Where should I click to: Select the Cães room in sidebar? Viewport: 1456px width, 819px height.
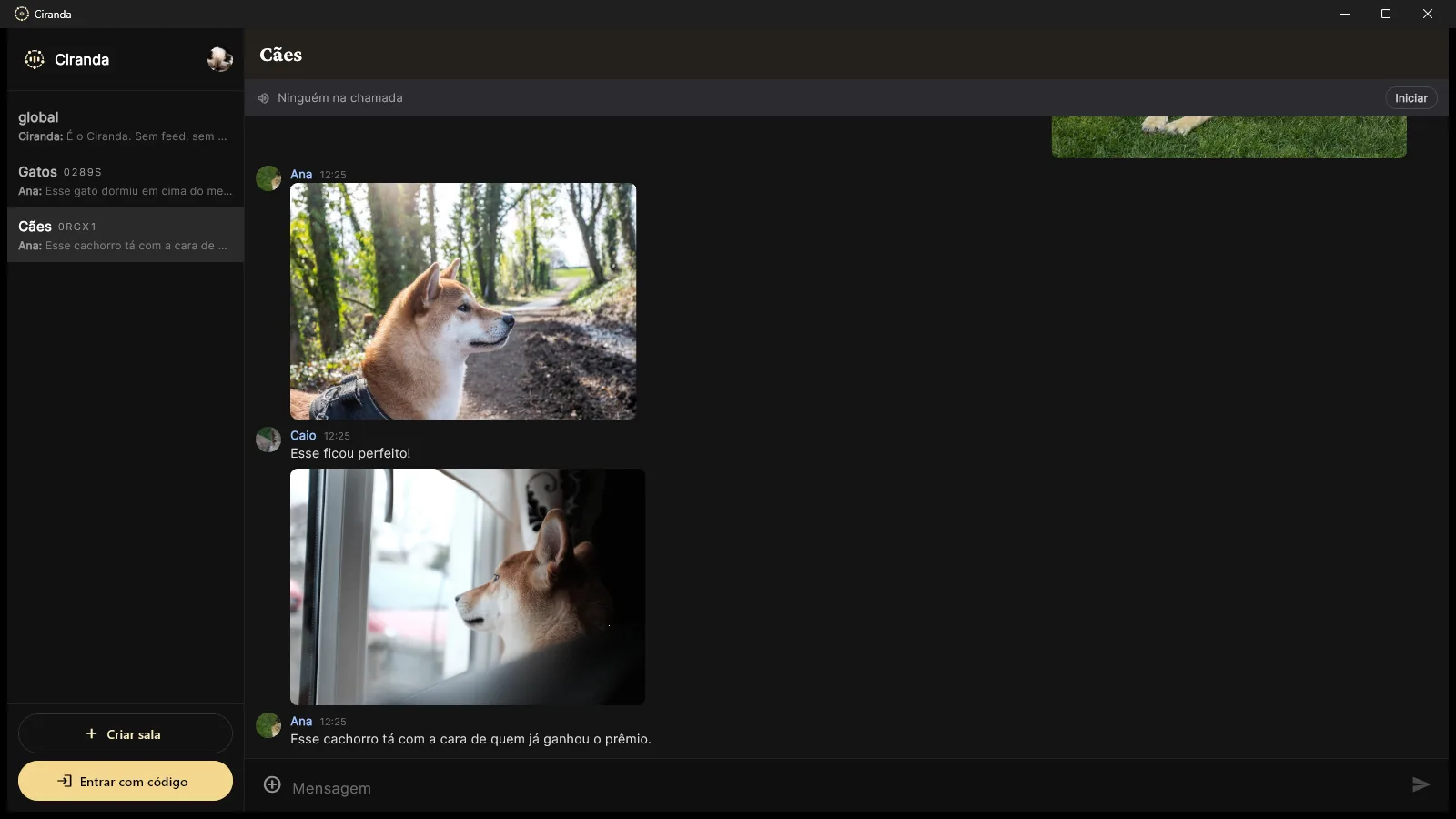[x=126, y=235]
